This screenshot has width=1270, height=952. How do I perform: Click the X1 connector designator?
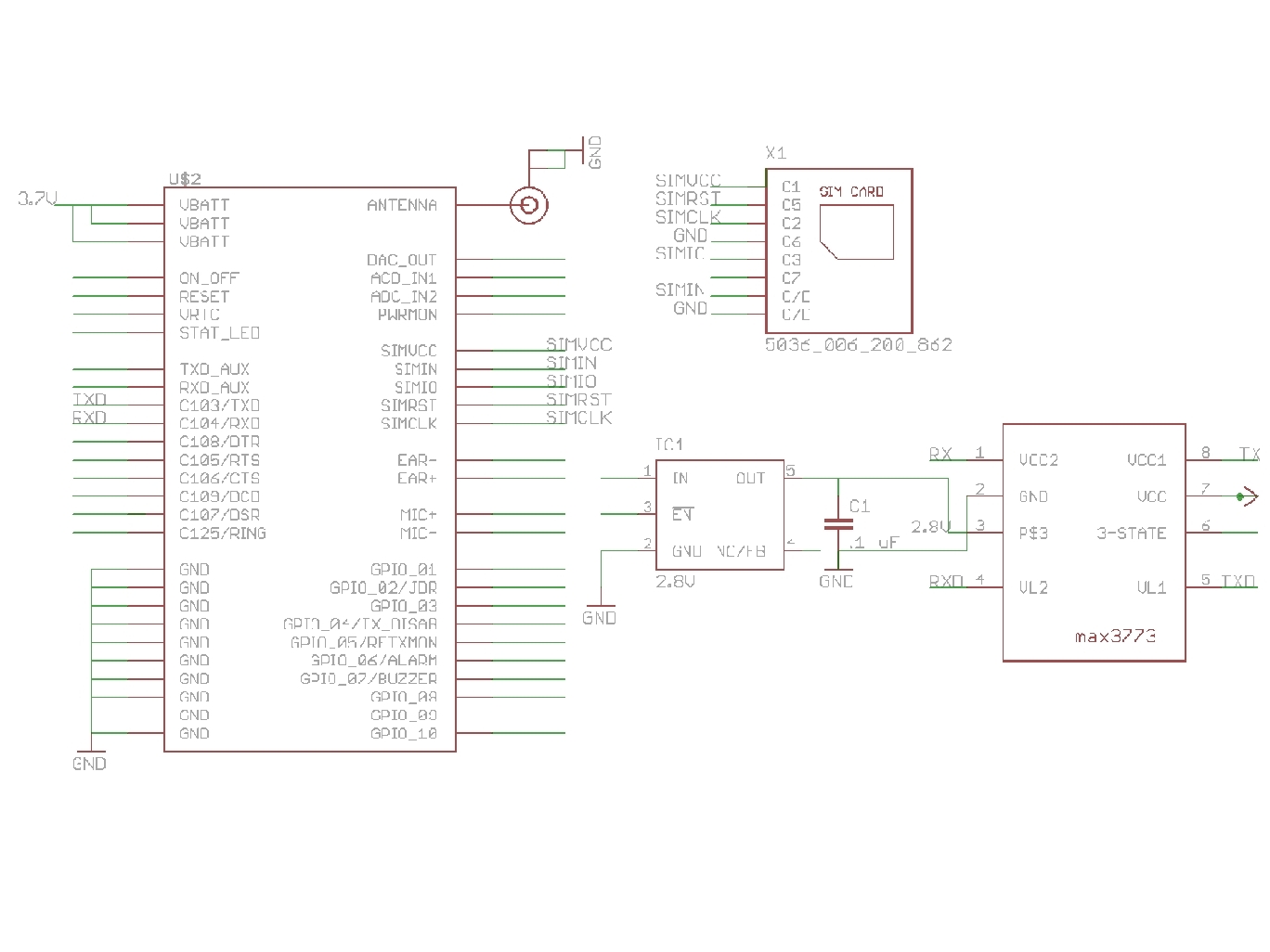click(776, 153)
